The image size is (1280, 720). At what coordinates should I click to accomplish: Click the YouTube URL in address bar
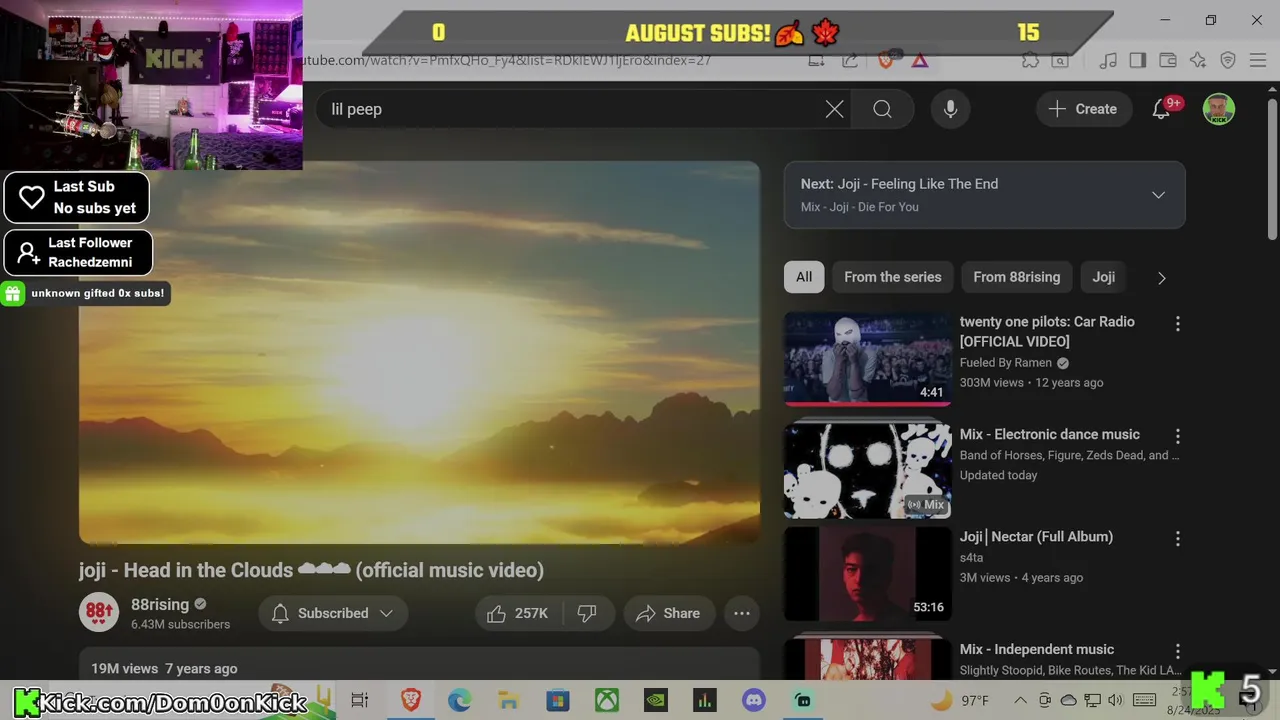pos(506,60)
